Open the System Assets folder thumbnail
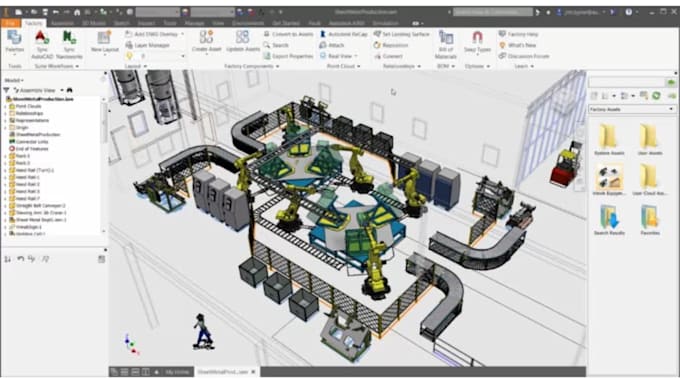This screenshot has width=680, height=383. (x=609, y=139)
